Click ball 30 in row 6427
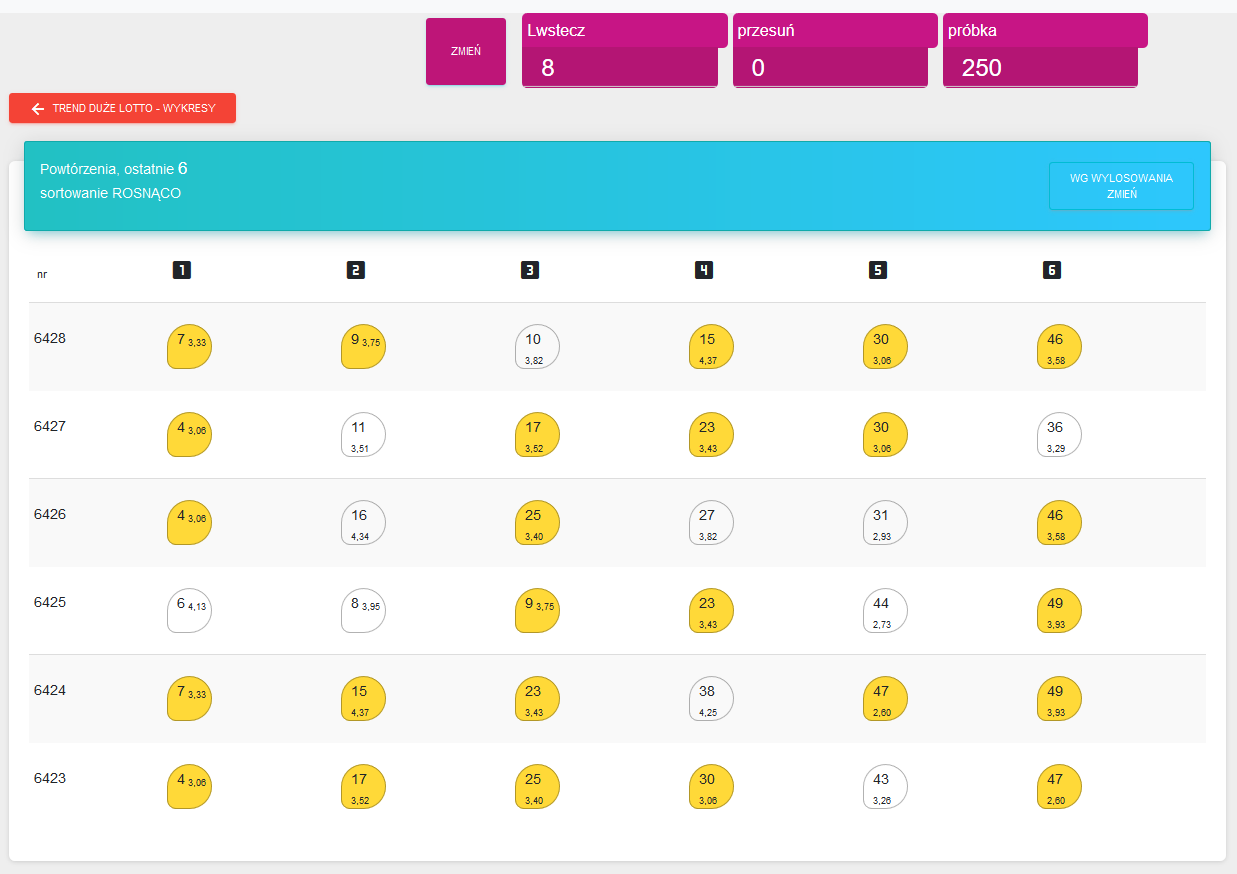This screenshot has height=874, width=1237. point(885,434)
